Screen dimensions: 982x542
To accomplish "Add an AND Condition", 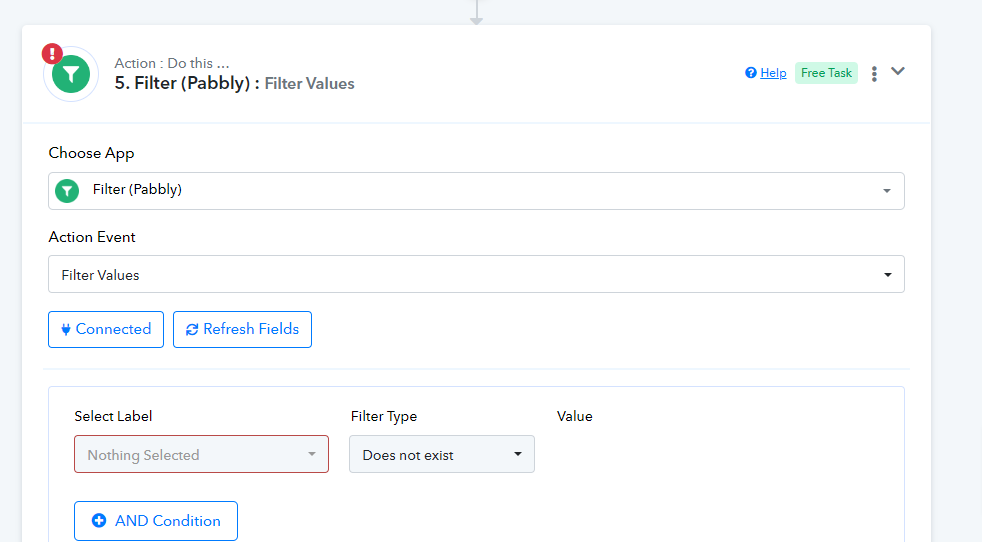I will (x=156, y=521).
